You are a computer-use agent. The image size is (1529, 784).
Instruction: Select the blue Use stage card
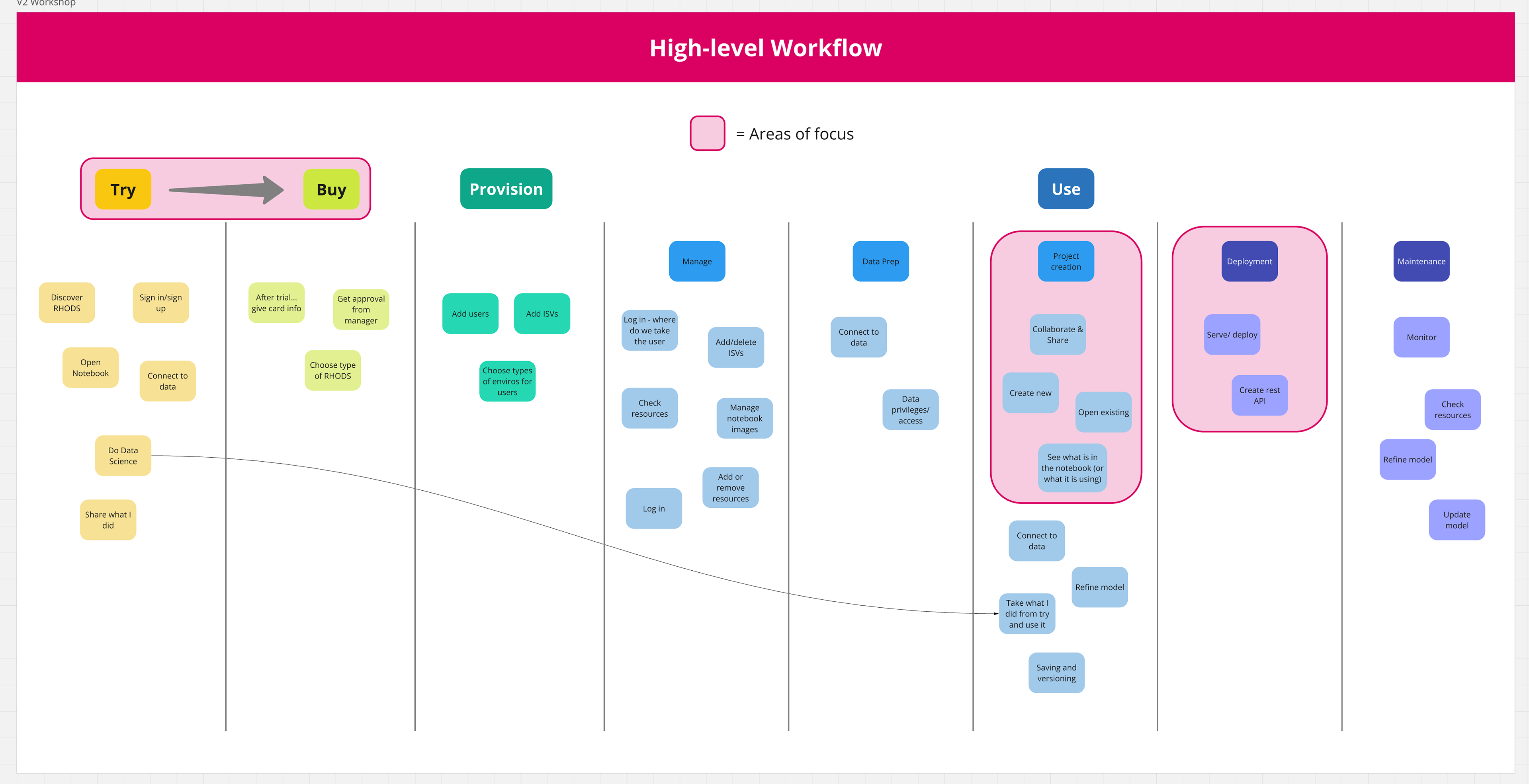(x=1066, y=189)
